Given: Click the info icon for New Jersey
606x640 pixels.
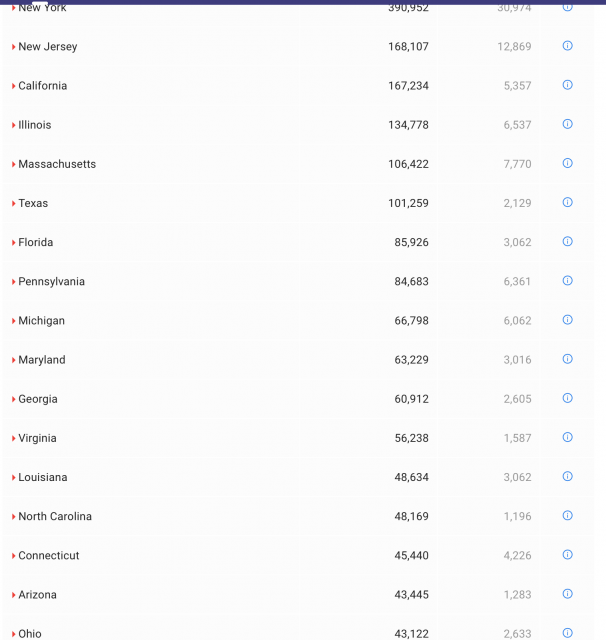Looking at the screenshot, I should coord(567,46).
